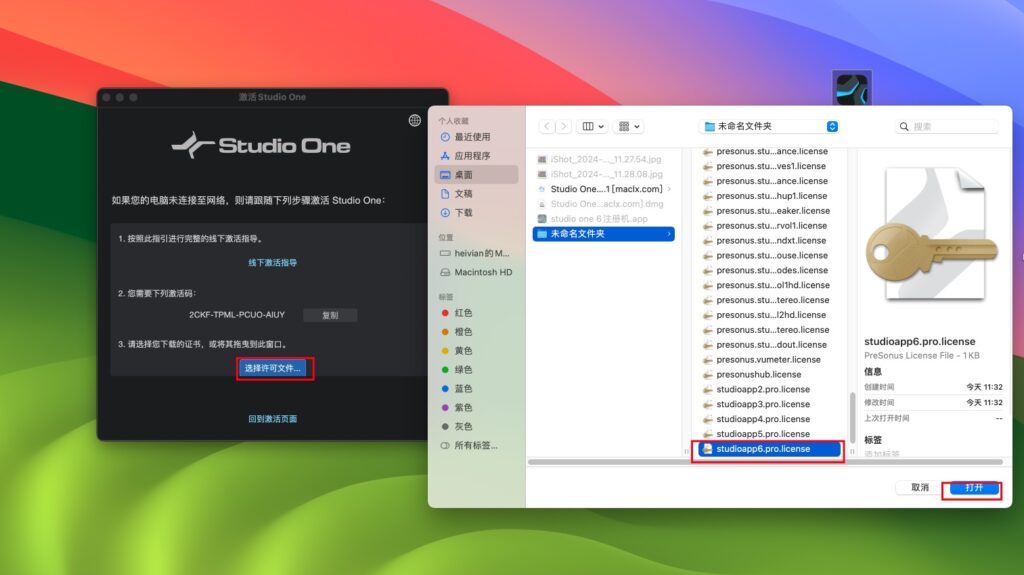Open the 线下激活指导 offline activation guide link
Viewport: 1024px width, 575px height.
coord(272,263)
